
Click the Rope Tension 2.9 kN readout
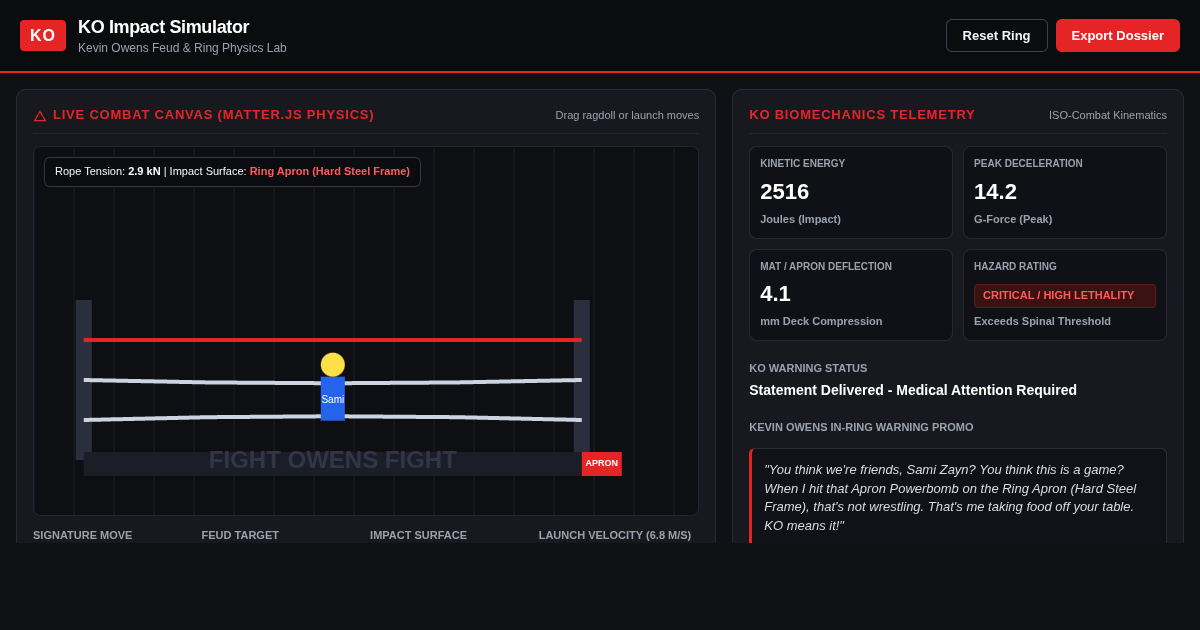(108, 171)
